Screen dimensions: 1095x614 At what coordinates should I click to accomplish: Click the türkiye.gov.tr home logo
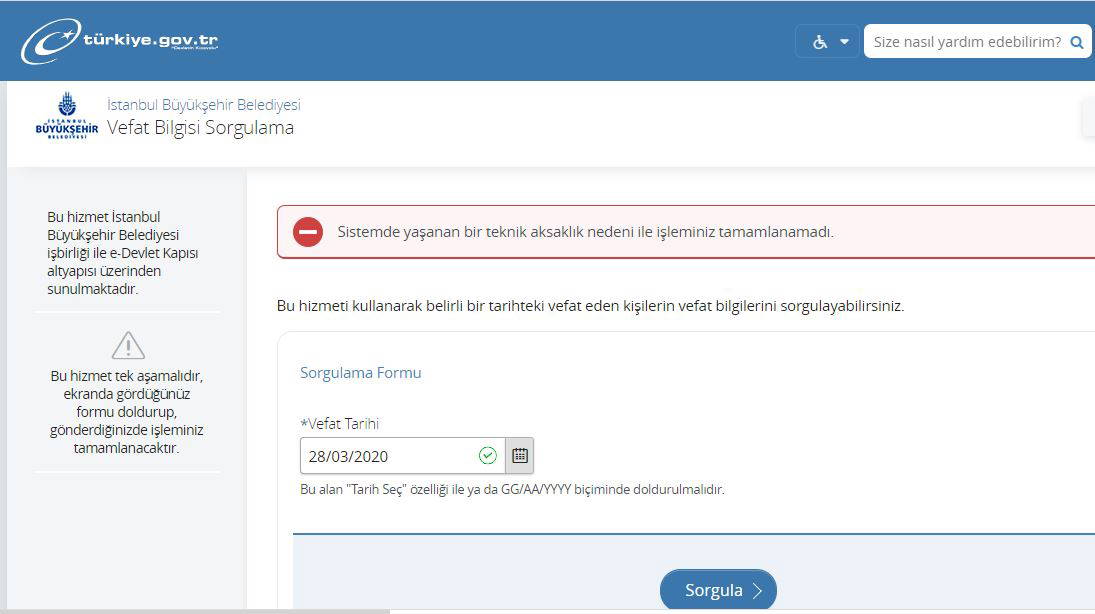[x=119, y=42]
